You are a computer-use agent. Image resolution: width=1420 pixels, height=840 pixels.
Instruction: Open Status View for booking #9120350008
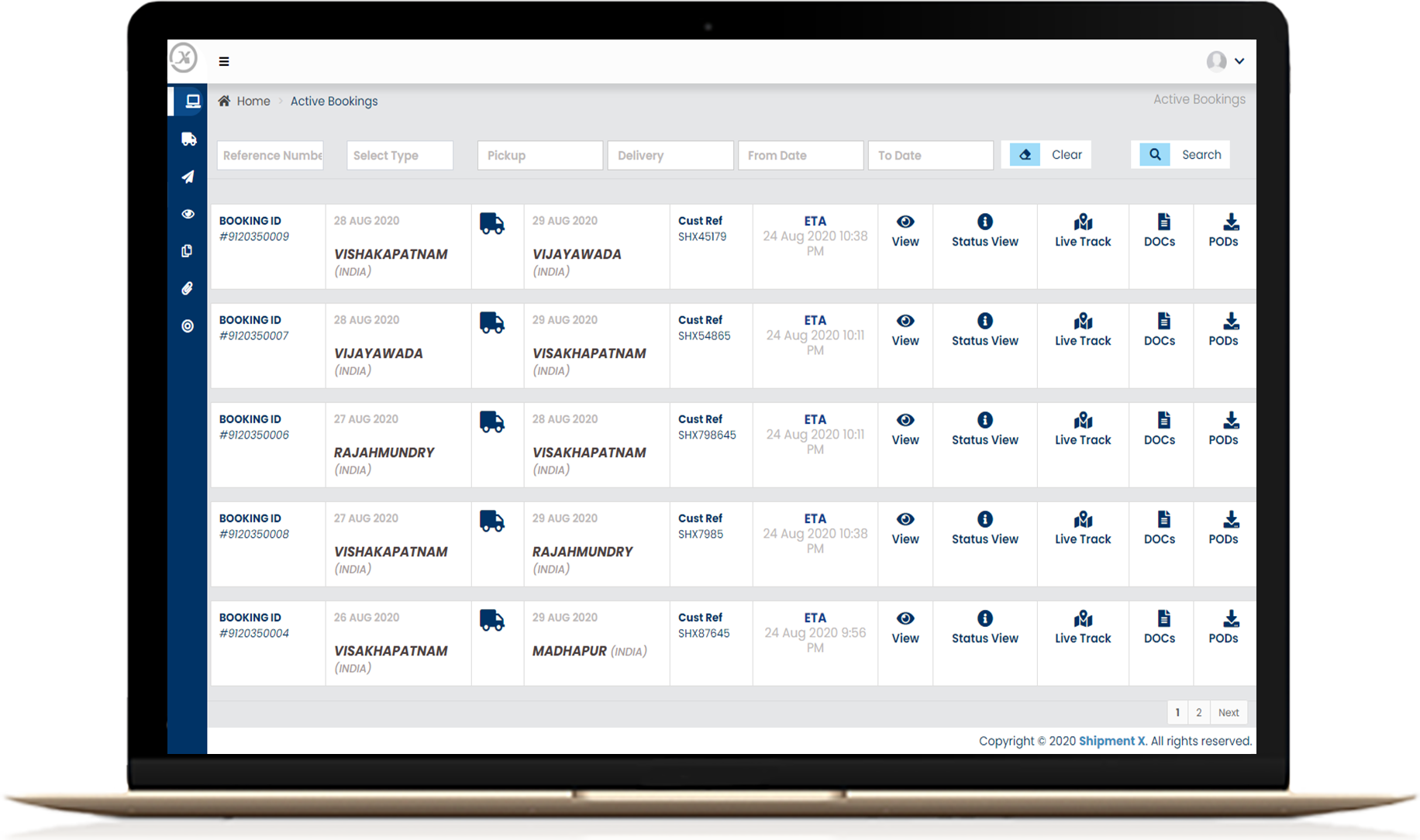(984, 528)
